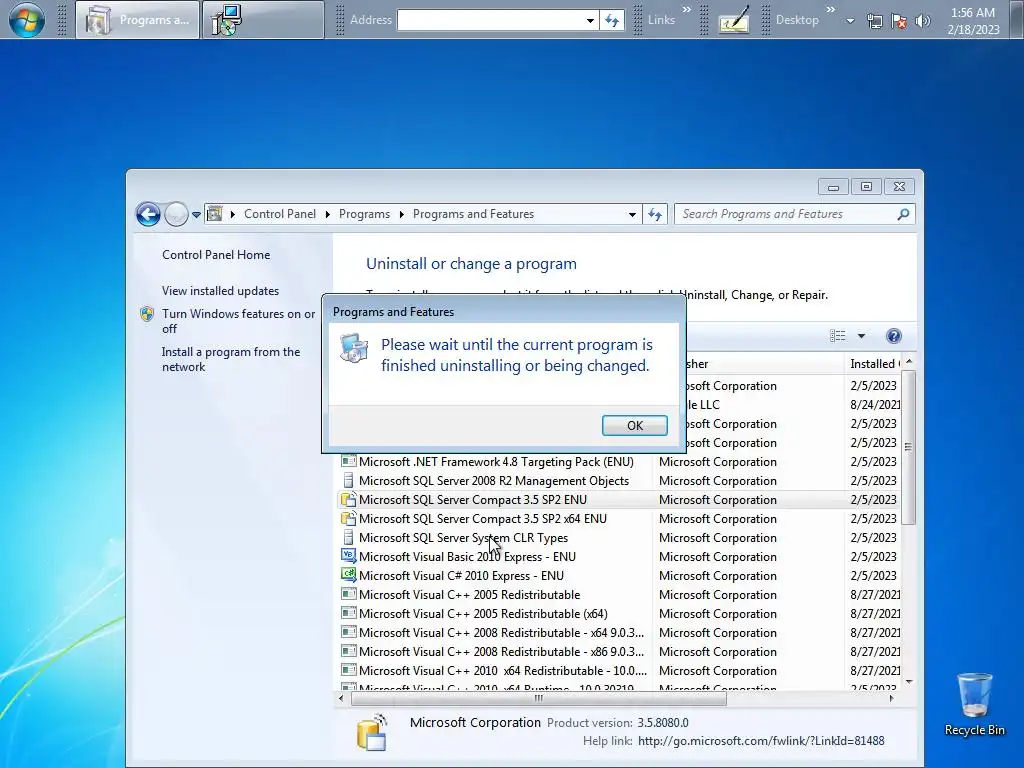Click the search magnifier icon

click(903, 214)
